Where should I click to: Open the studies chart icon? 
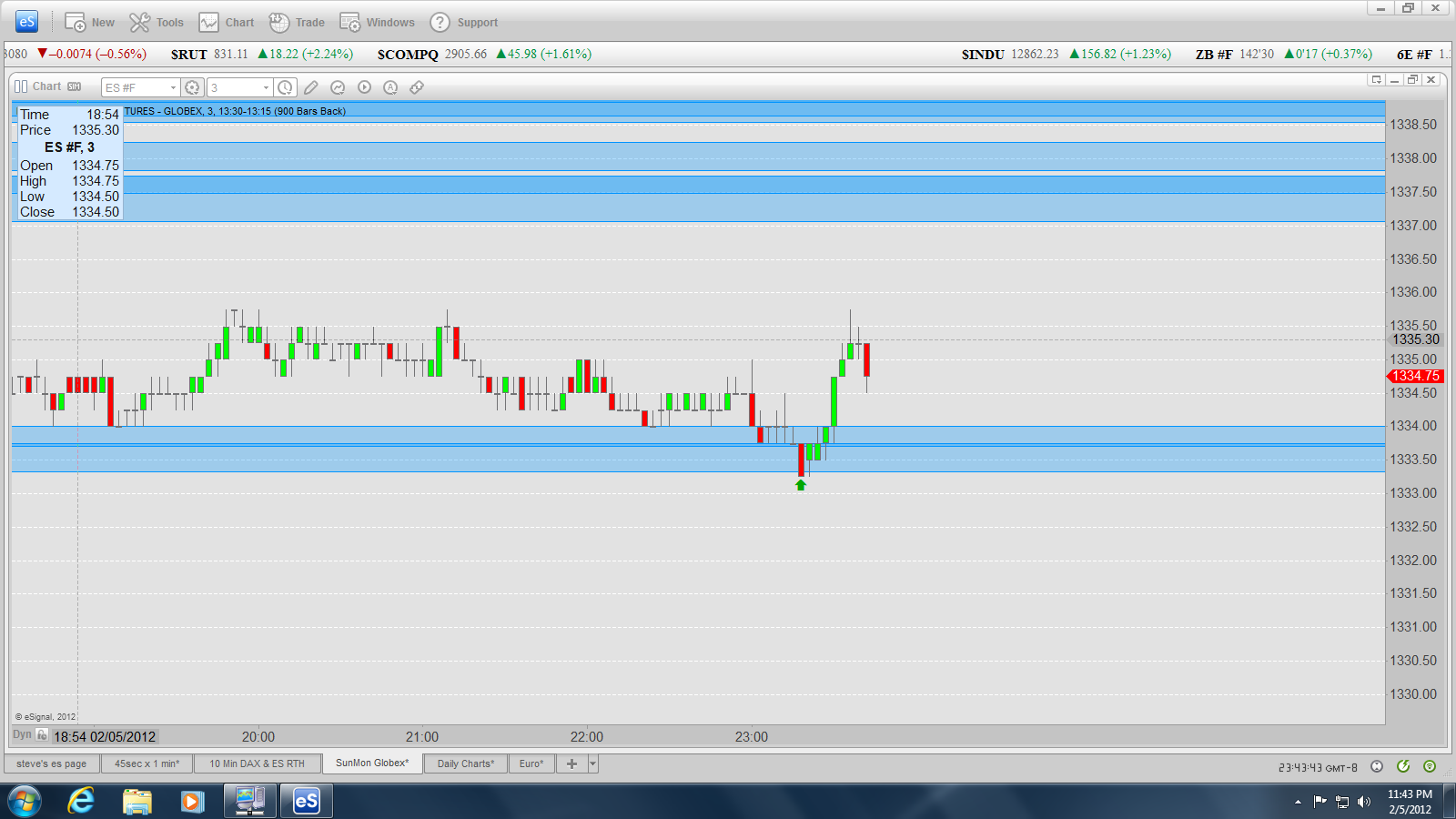[x=338, y=87]
